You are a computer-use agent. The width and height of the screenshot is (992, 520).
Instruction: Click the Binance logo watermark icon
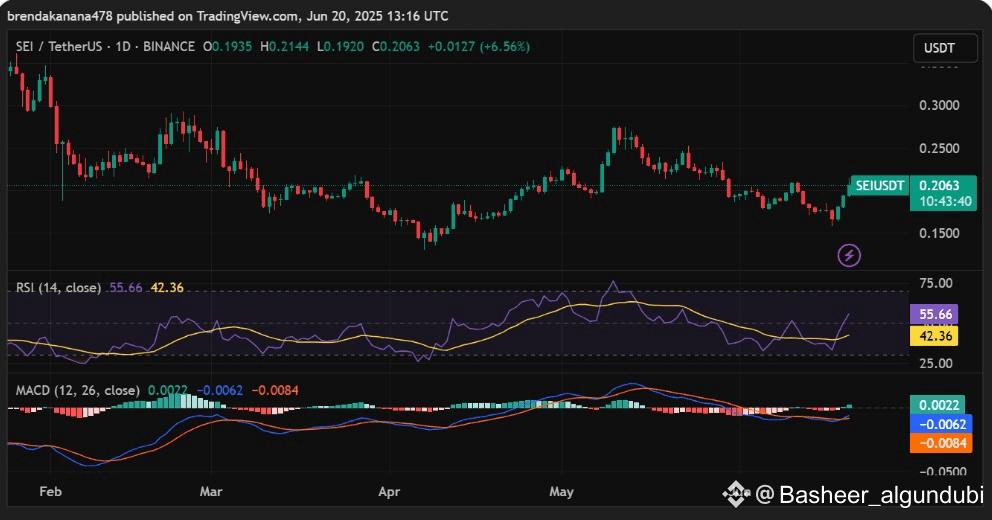[737, 493]
